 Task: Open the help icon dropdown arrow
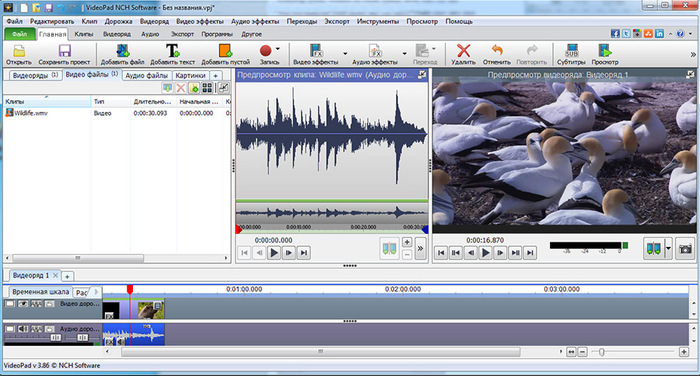[690, 34]
